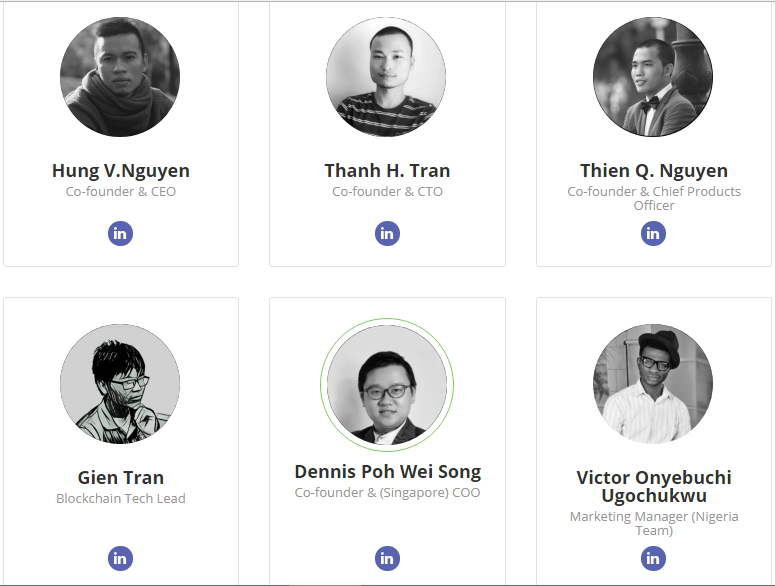Screen dimensions: 775x586
Task: Click the Blockchain Tech Lead title text
Action: click(120, 499)
